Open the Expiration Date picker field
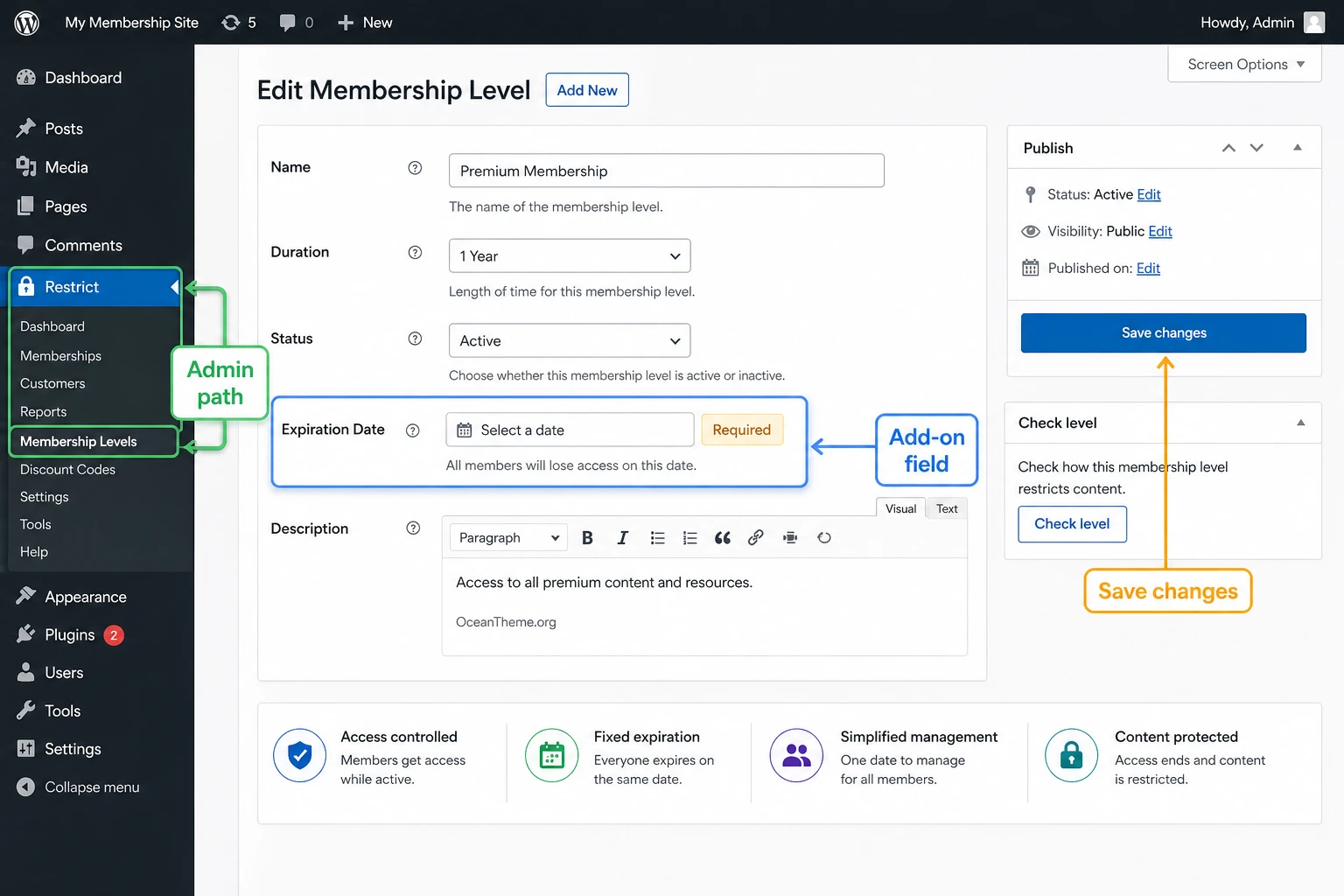The width and height of the screenshot is (1344, 896). pos(570,430)
